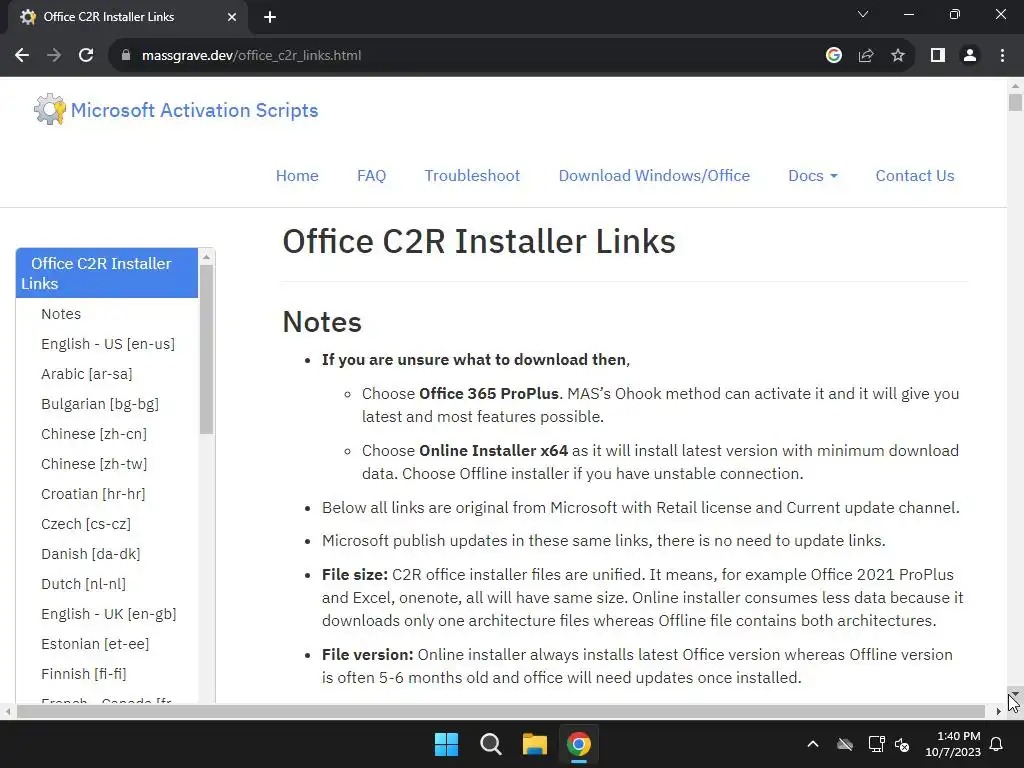The width and height of the screenshot is (1024, 768).
Task: Jump to English - UK [en-gb]
Action: tap(108, 615)
